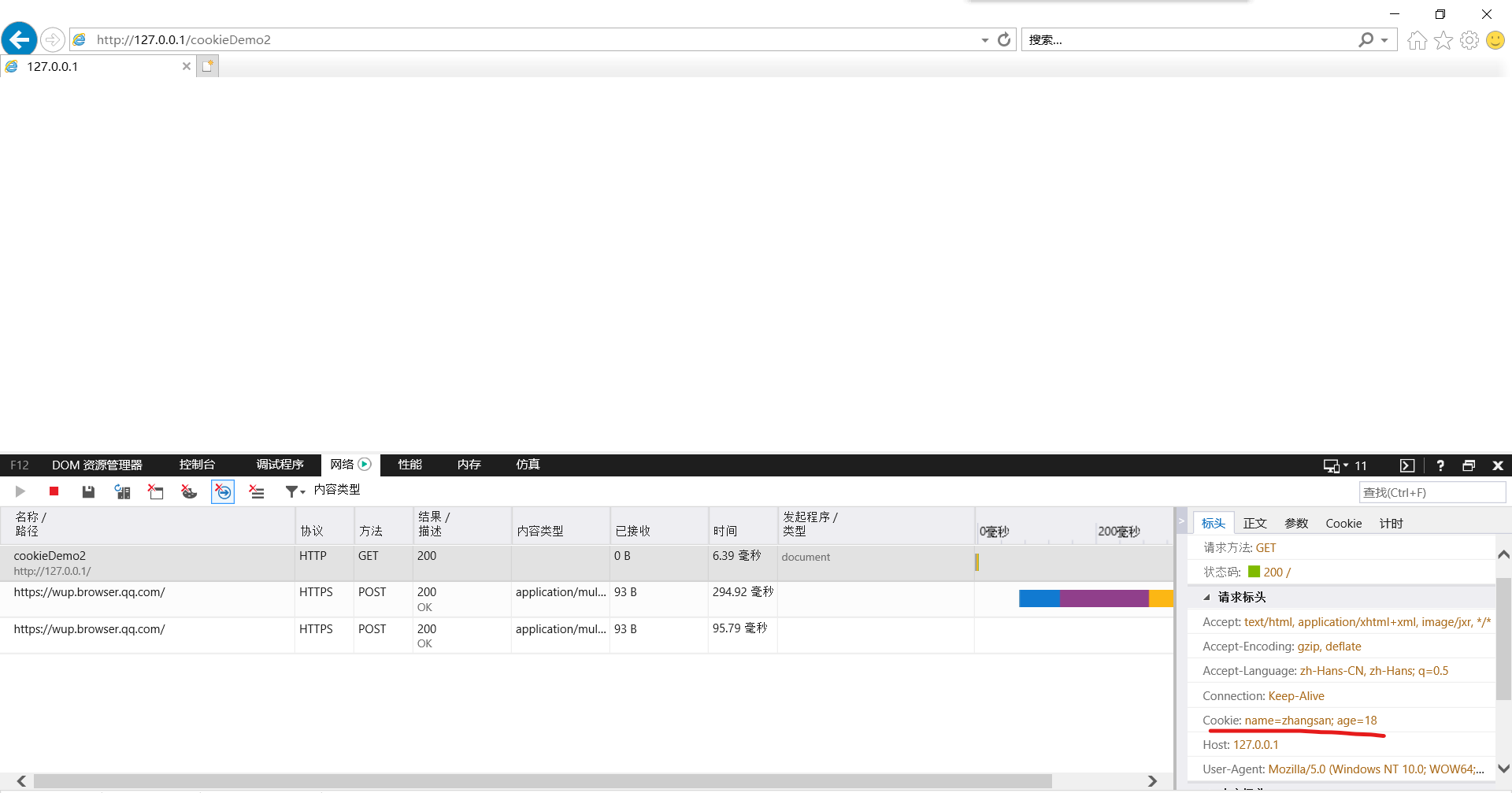Clear the session list icon
The image size is (1512, 793).
tap(257, 491)
